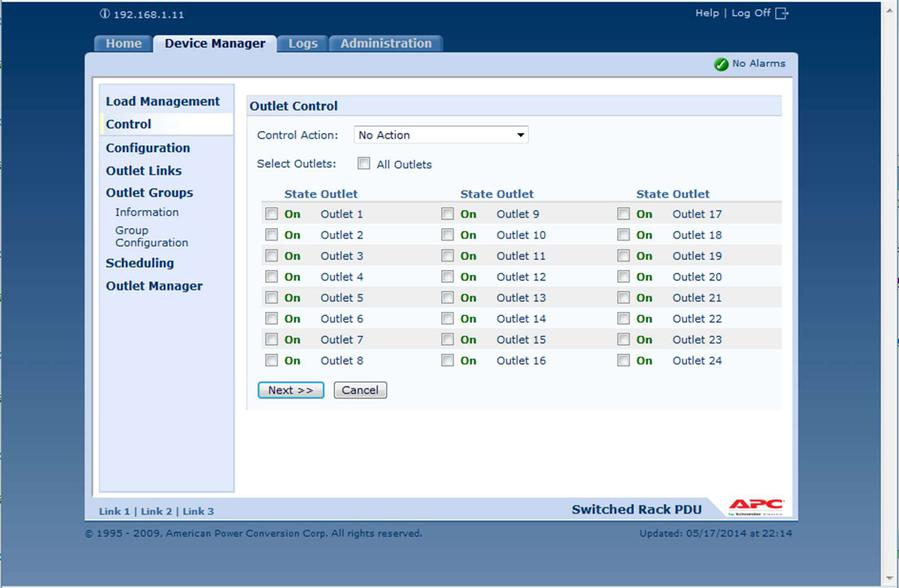Go to the Home tab
Viewport: 899px width, 588px height.
[x=124, y=44]
